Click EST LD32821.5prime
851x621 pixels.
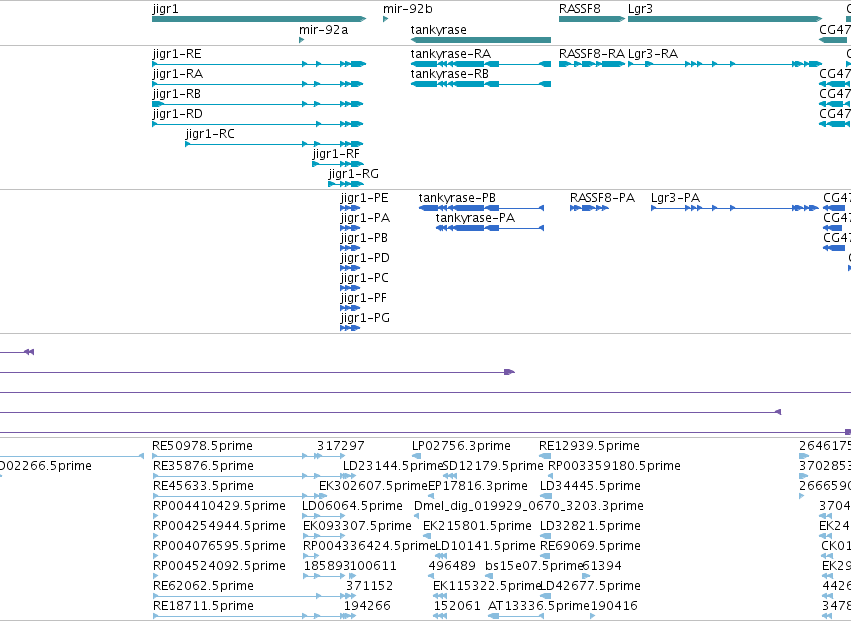tap(546, 536)
